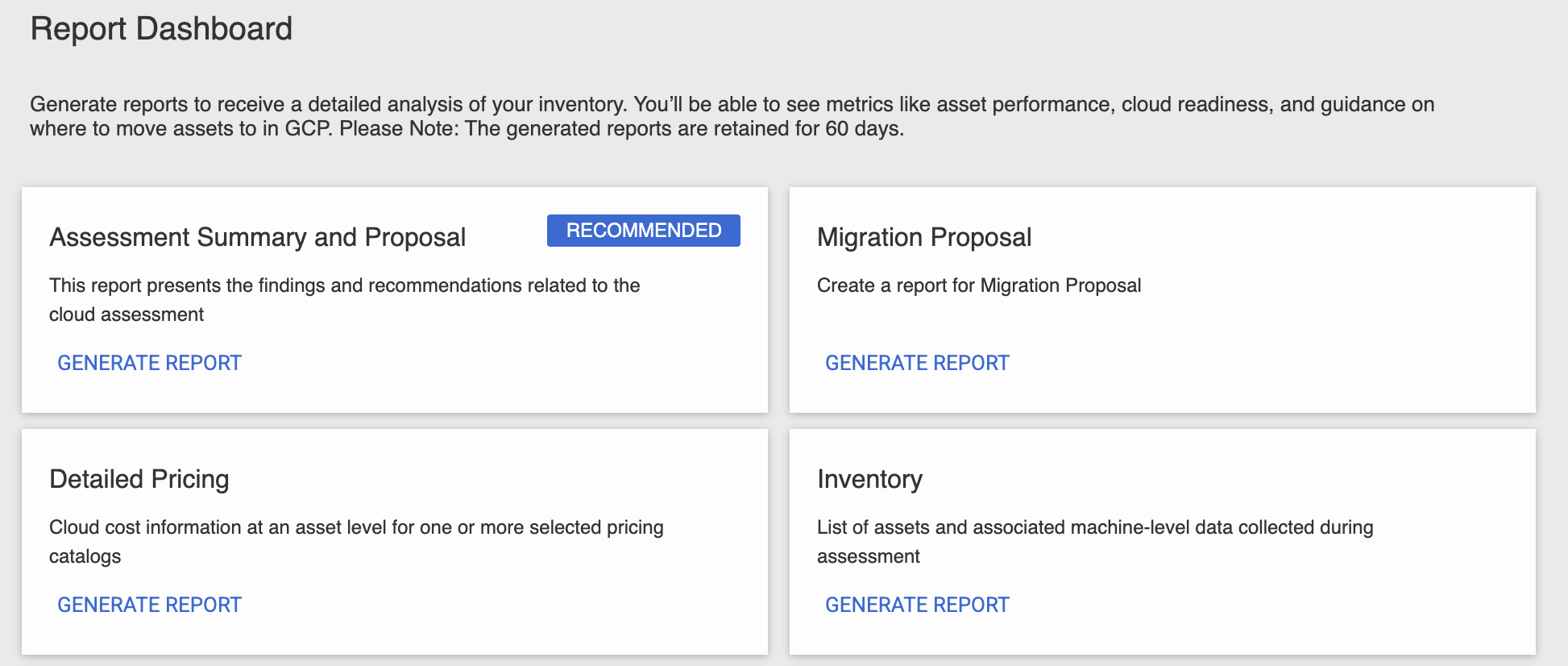Select the Inventory card title
The image size is (1568, 666).
(x=869, y=479)
